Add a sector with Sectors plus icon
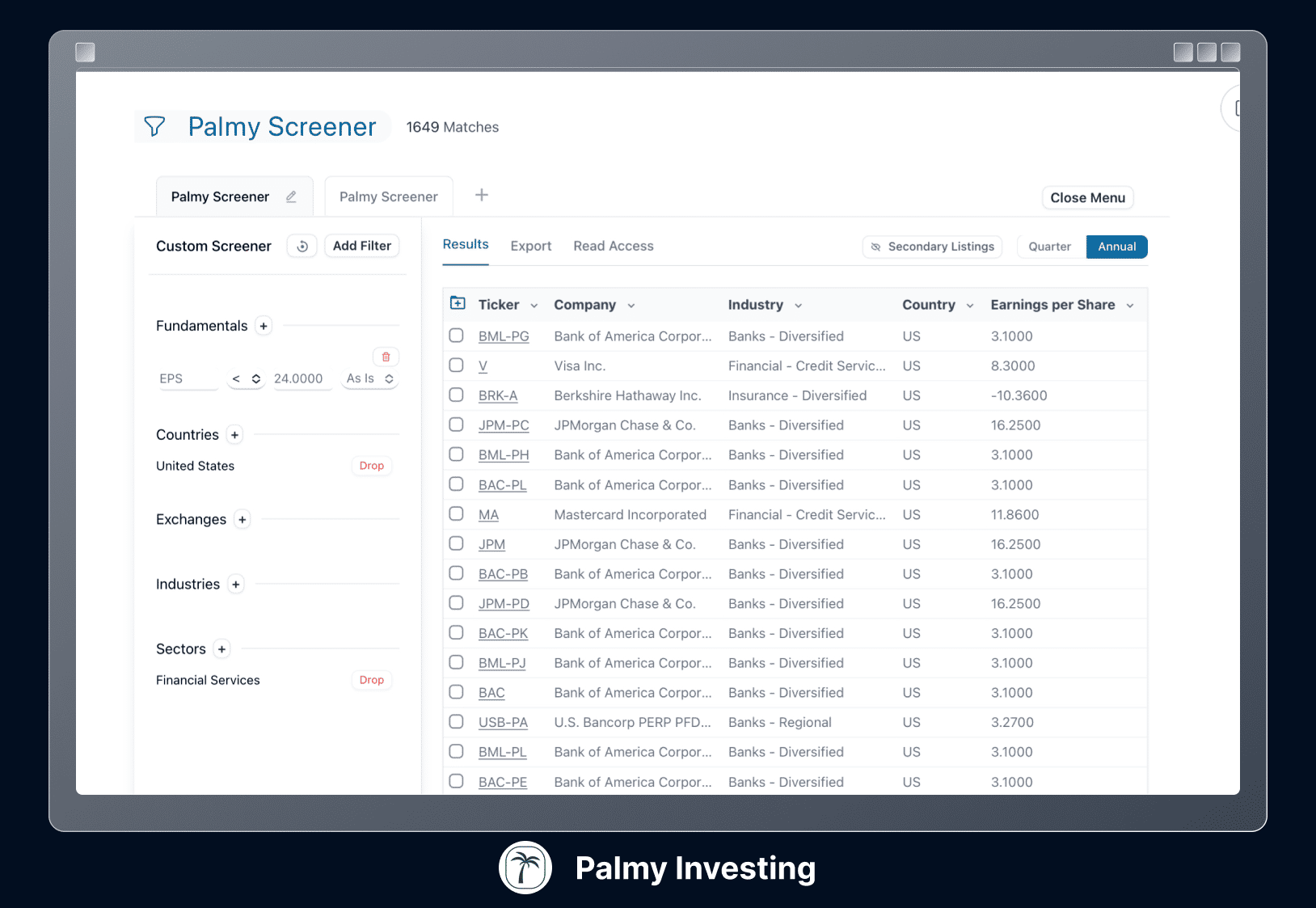 (x=221, y=648)
